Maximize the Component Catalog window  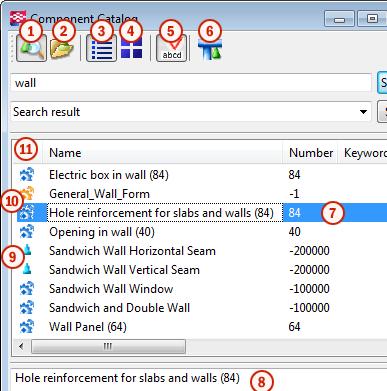point(372,19)
